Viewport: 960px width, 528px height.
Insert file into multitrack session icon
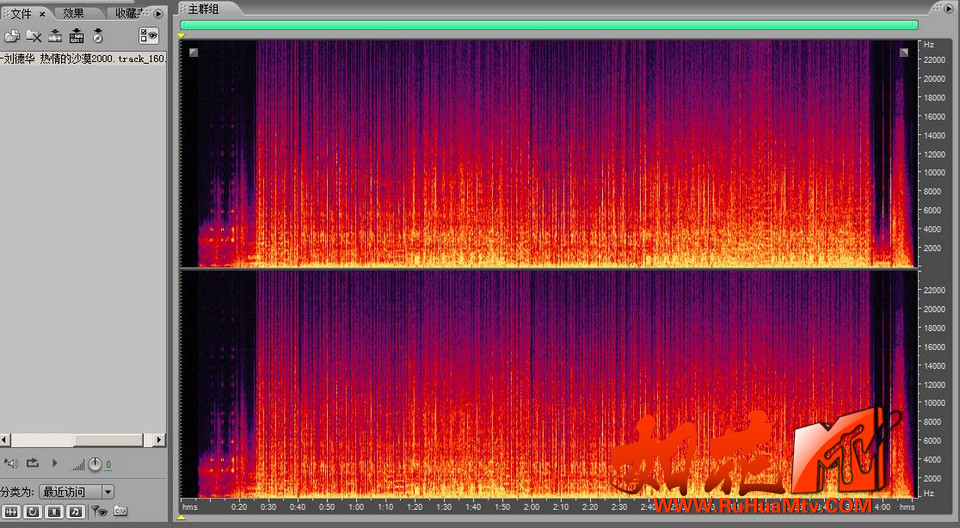(55, 36)
